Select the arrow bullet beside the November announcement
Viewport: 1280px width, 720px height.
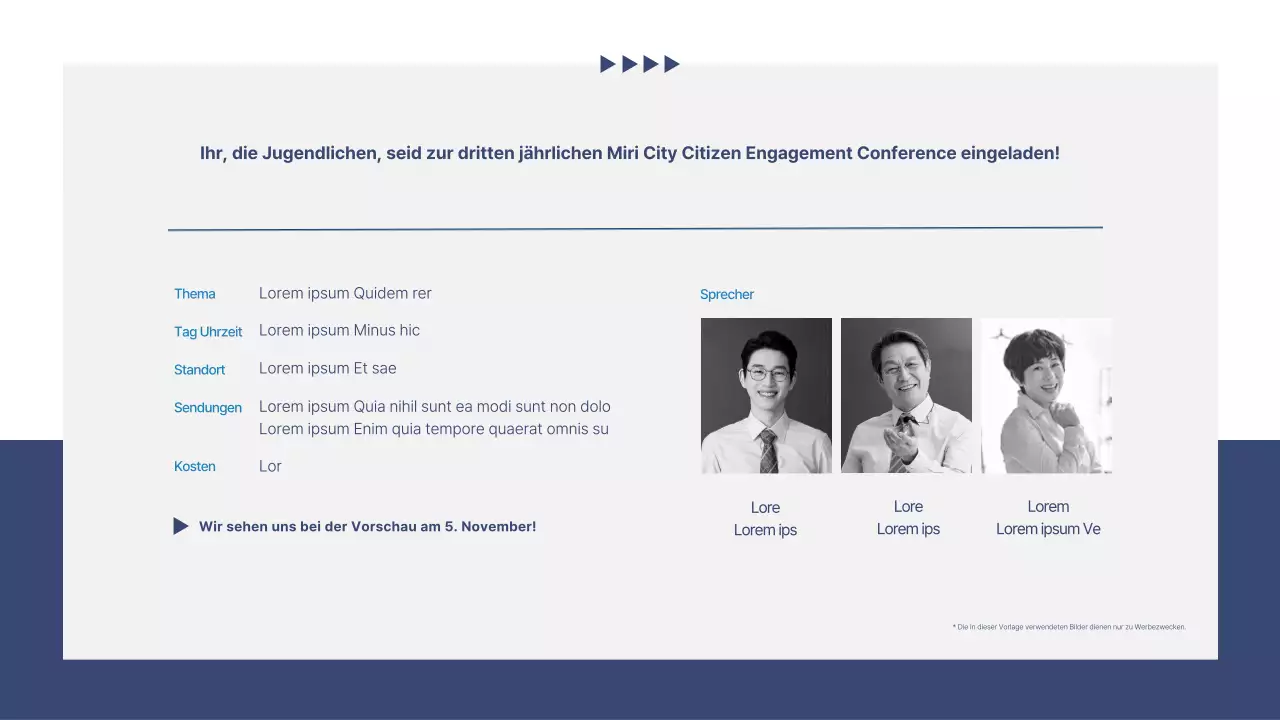coord(181,526)
